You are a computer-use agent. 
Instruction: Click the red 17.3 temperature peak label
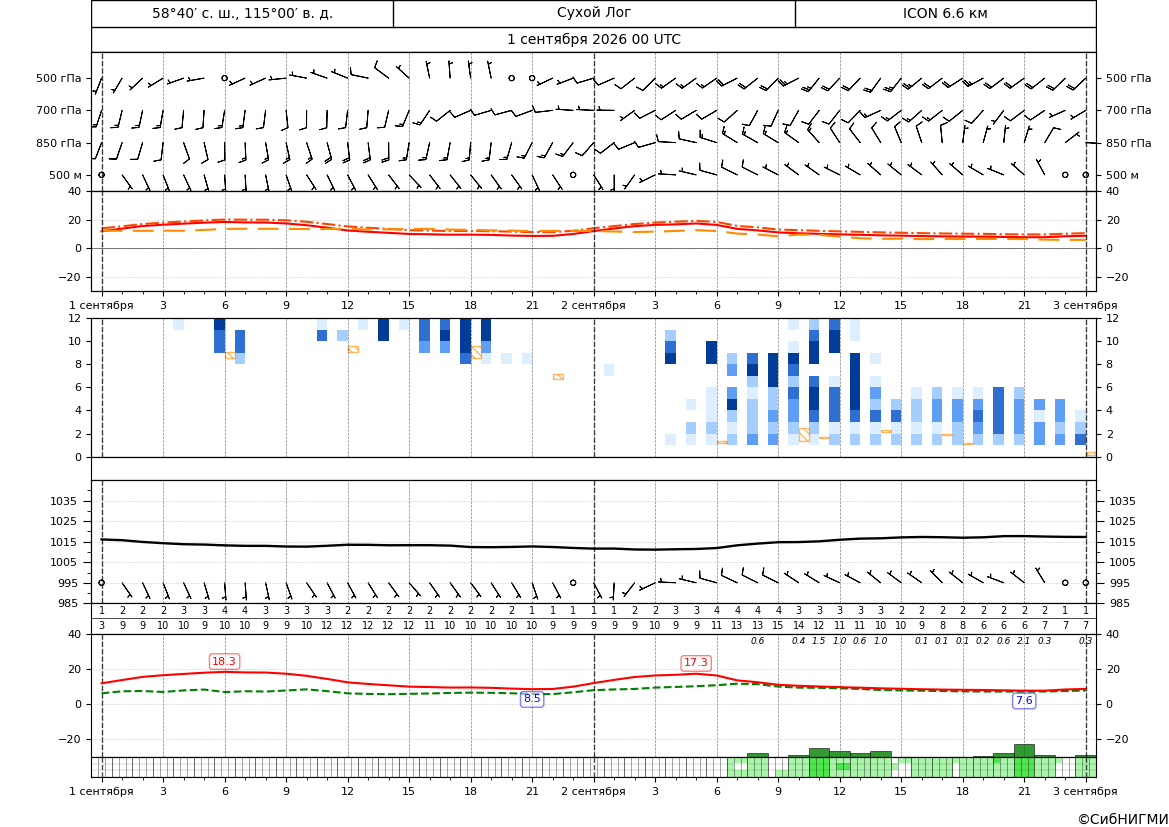click(696, 662)
